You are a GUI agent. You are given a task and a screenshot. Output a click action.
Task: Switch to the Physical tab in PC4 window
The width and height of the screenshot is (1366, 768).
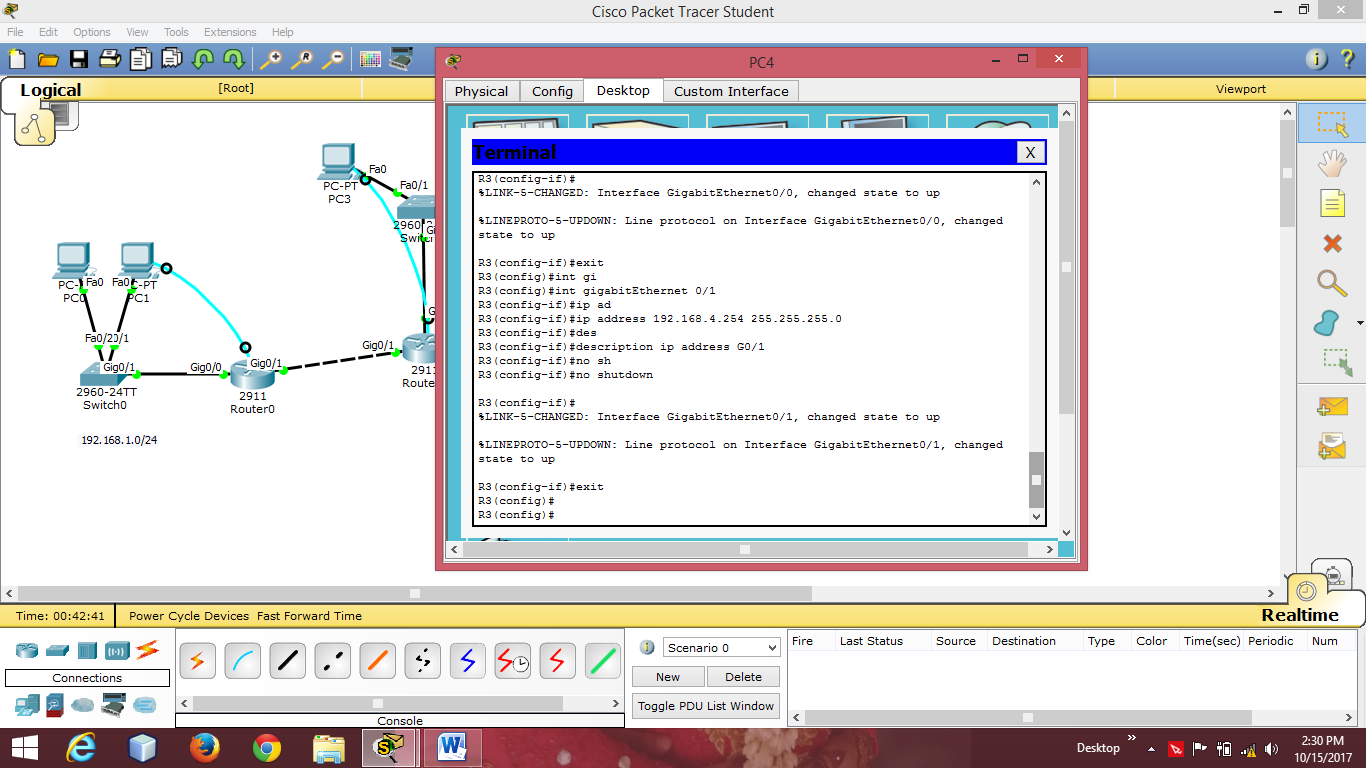(x=481, y=91)
